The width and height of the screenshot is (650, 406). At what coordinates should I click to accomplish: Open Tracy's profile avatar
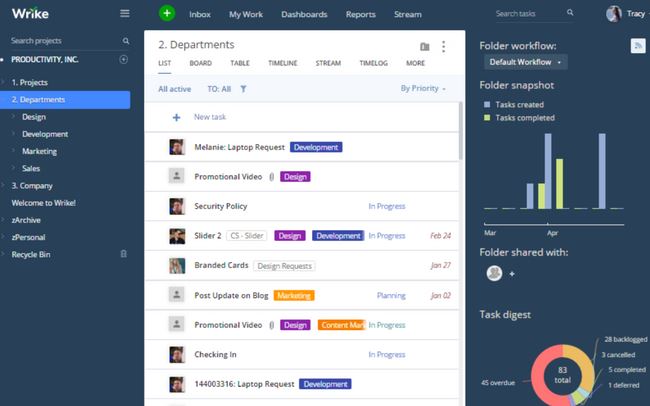coord(614,14)
